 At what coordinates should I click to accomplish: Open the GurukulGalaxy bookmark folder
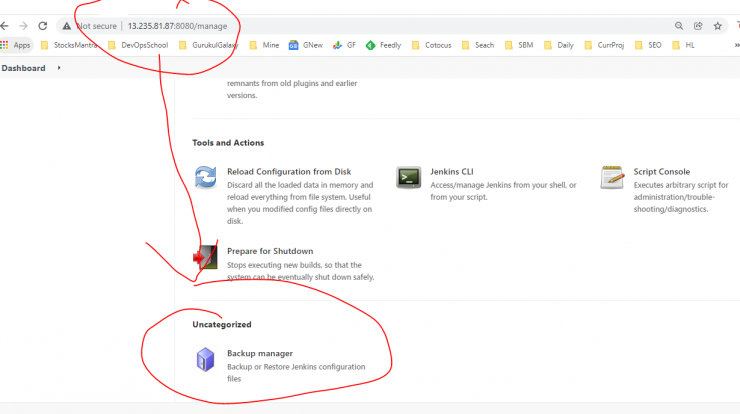pyautogui.click(x=209, y=45)
